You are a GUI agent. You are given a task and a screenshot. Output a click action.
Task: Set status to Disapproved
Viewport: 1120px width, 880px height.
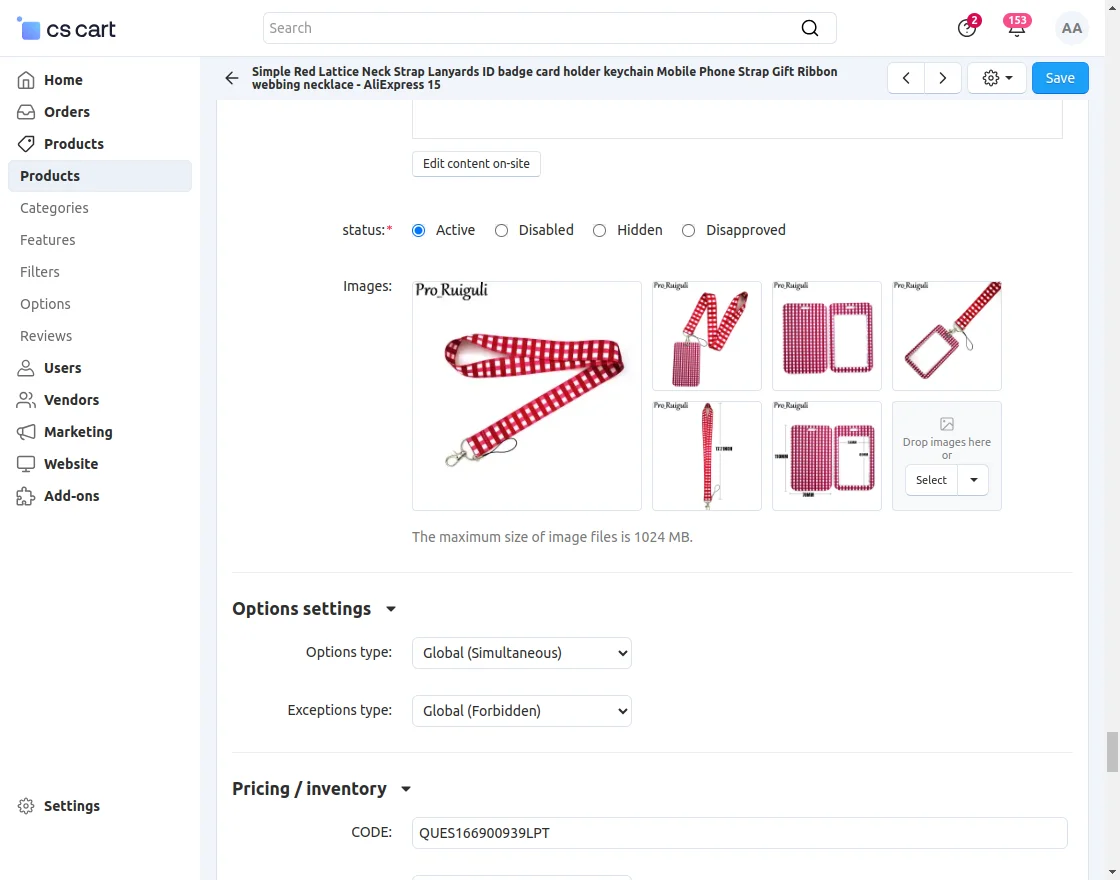689,230
